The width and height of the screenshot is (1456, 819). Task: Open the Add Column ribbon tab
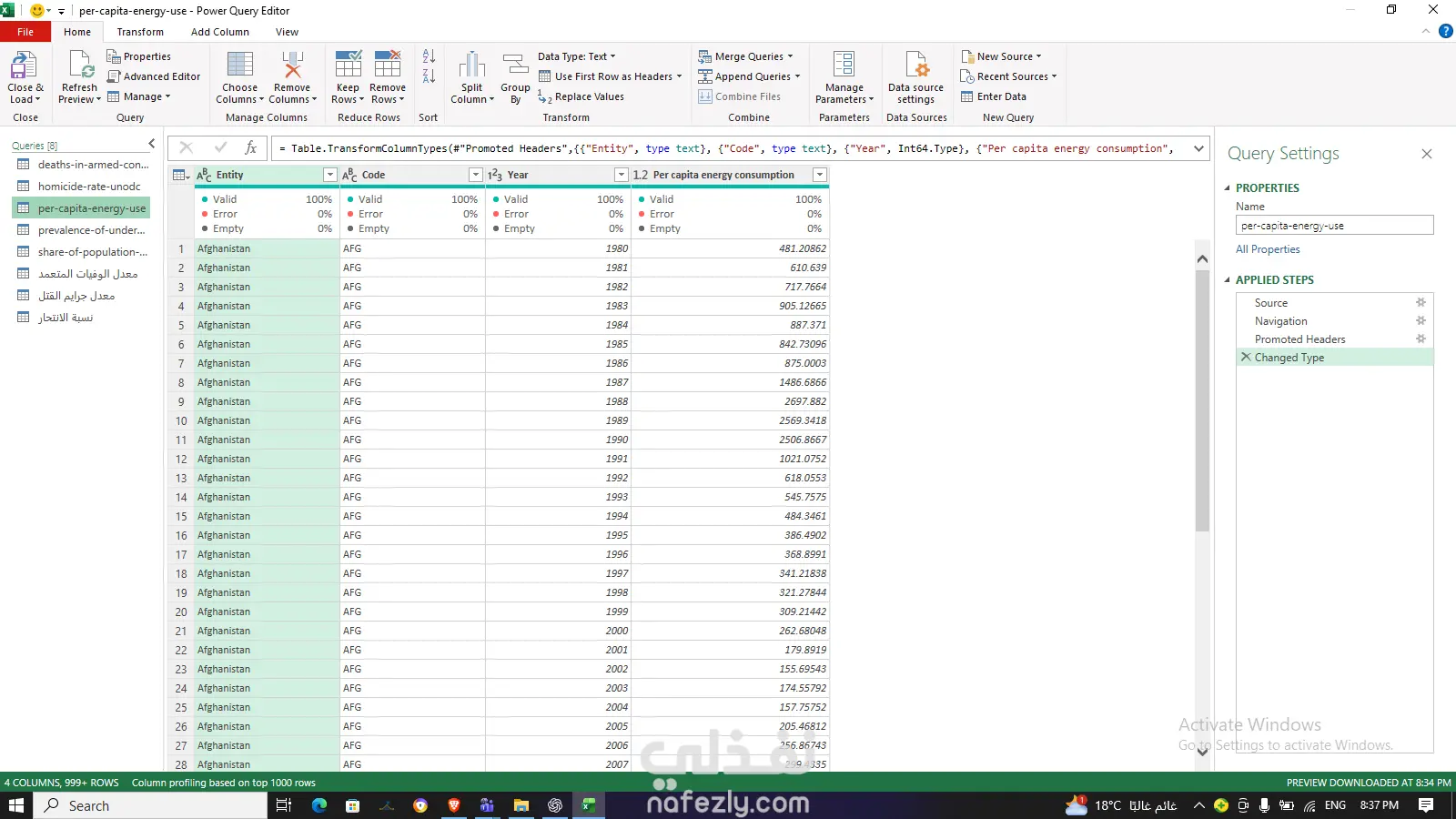click(219, 32)
